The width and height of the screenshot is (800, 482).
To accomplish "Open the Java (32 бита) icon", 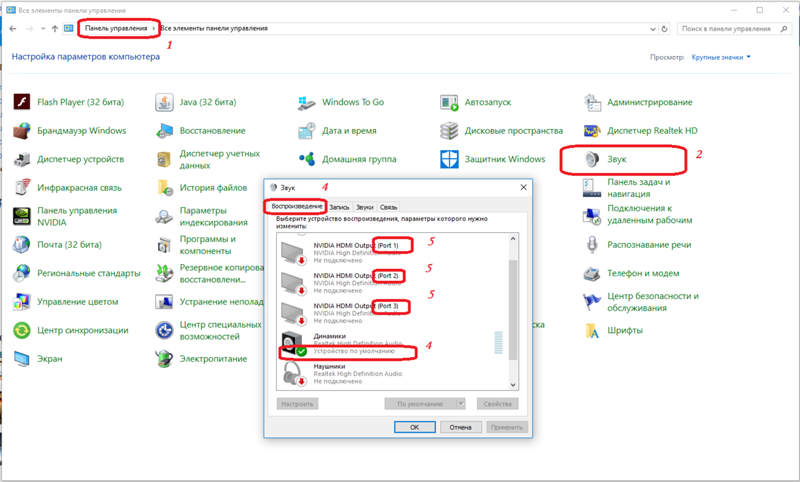I will pyautogui.click(x=164, y=102).
